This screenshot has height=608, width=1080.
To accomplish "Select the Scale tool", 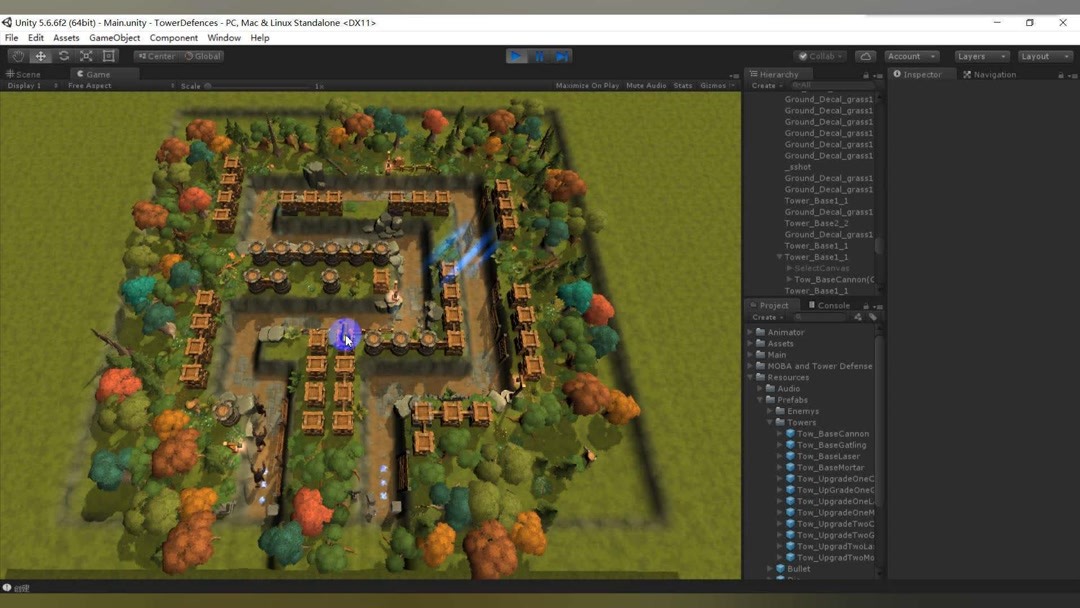I will (85, 56).
